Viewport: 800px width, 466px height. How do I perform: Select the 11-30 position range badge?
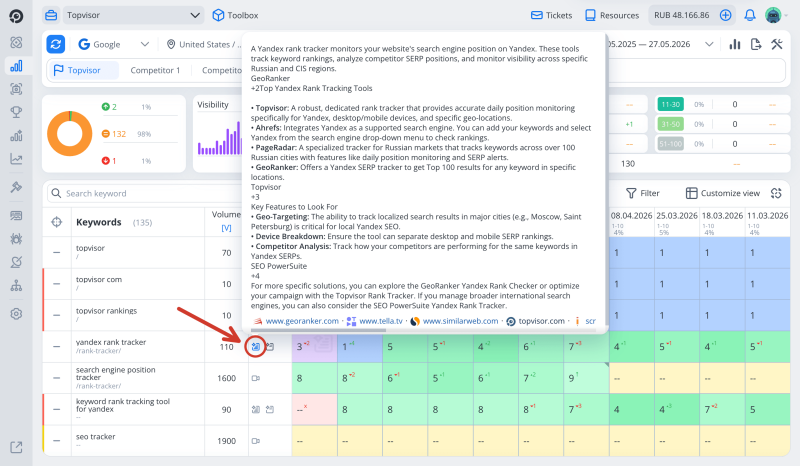(670, 104)
